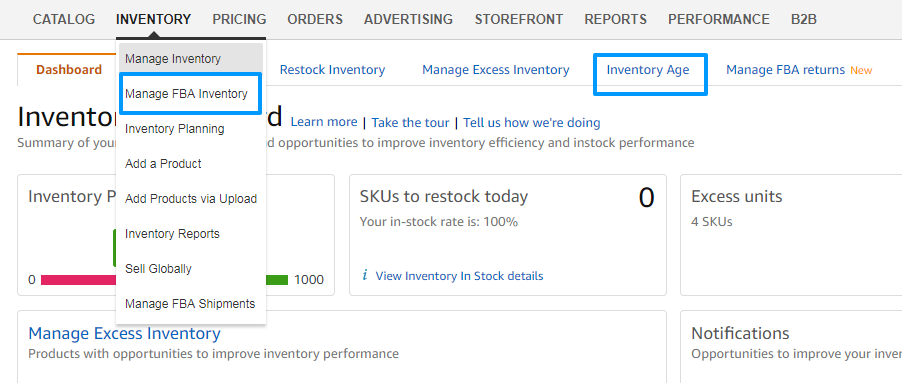
Task: Select Inventory Reports from the menu
Action: point(173,234)
